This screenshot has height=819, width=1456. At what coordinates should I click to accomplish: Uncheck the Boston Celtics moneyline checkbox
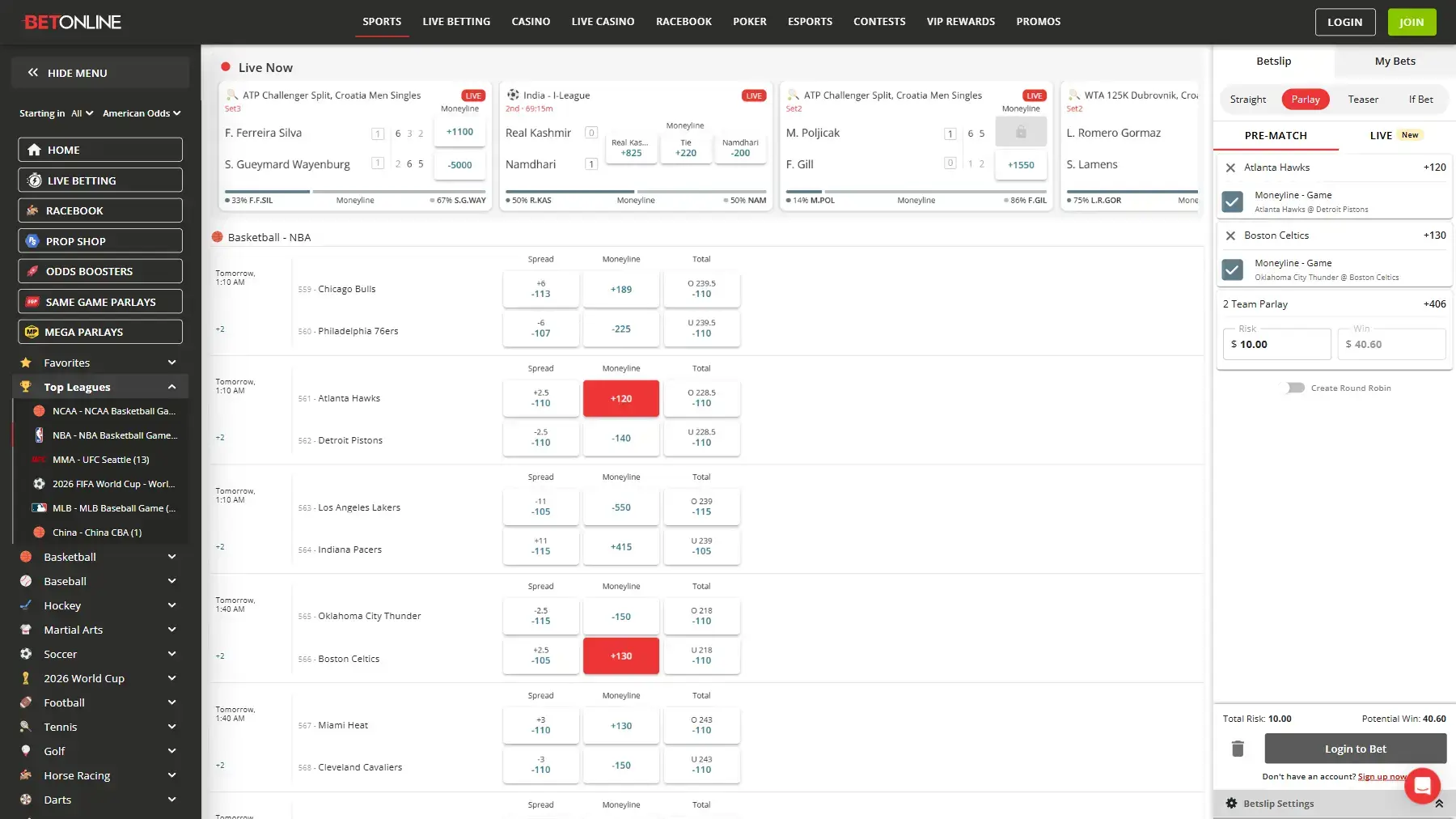[1232, 269]
